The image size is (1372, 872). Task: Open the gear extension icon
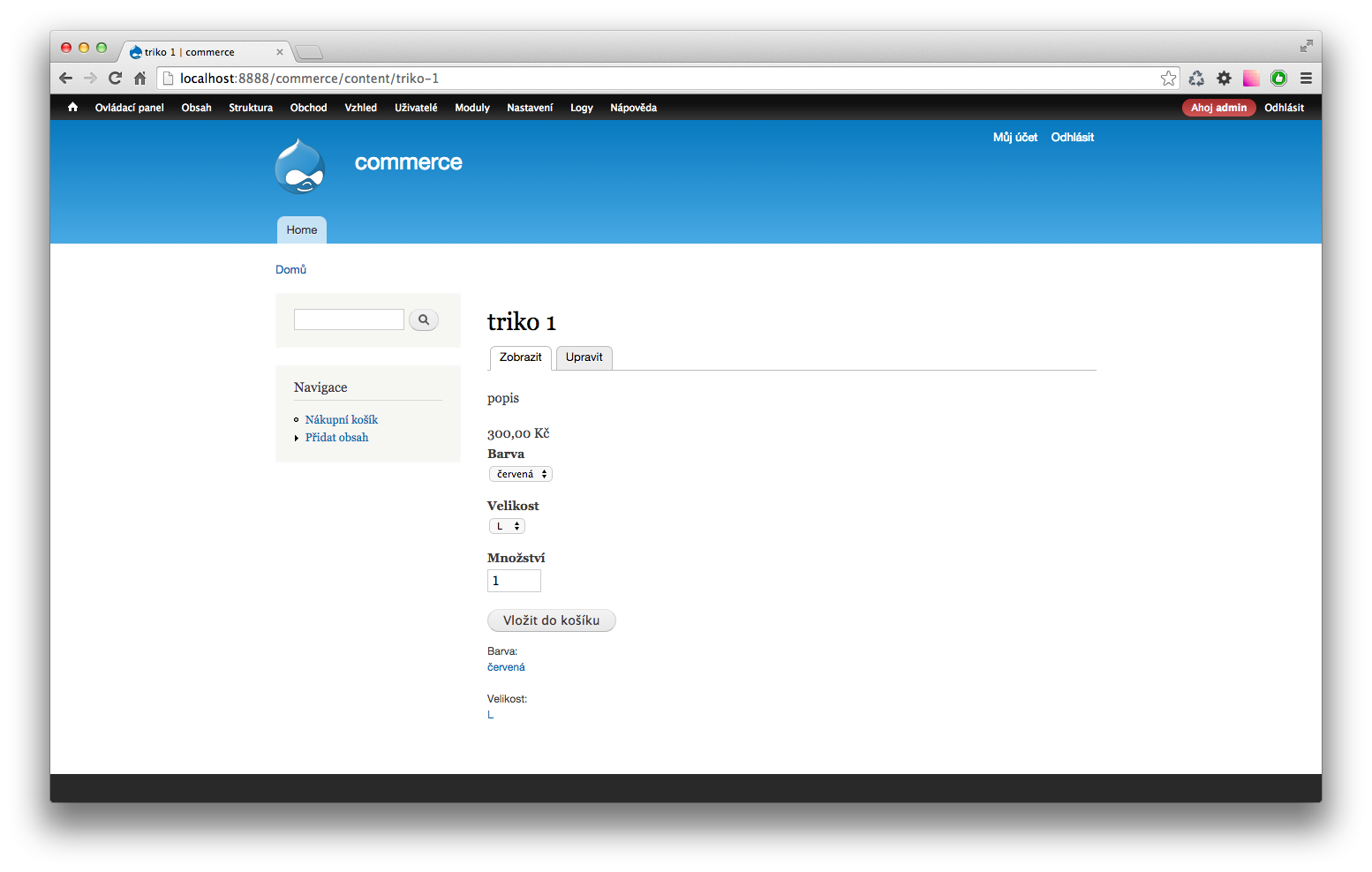tap(1224, 79)
